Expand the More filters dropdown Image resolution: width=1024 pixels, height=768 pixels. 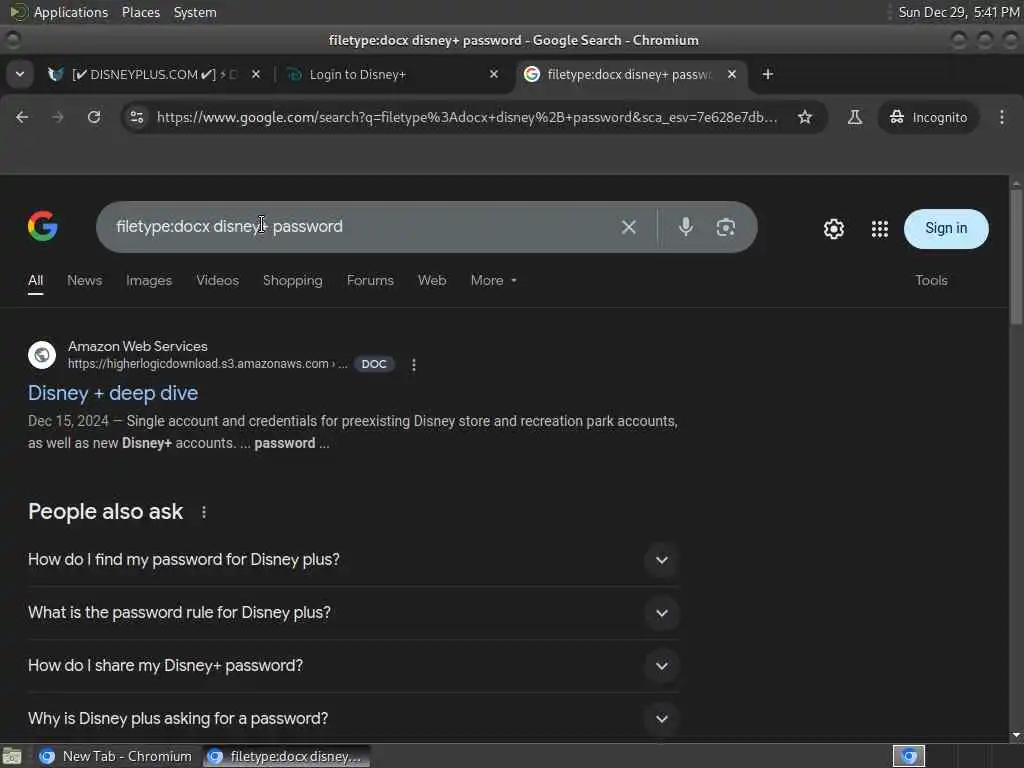(x=493, y=281)
